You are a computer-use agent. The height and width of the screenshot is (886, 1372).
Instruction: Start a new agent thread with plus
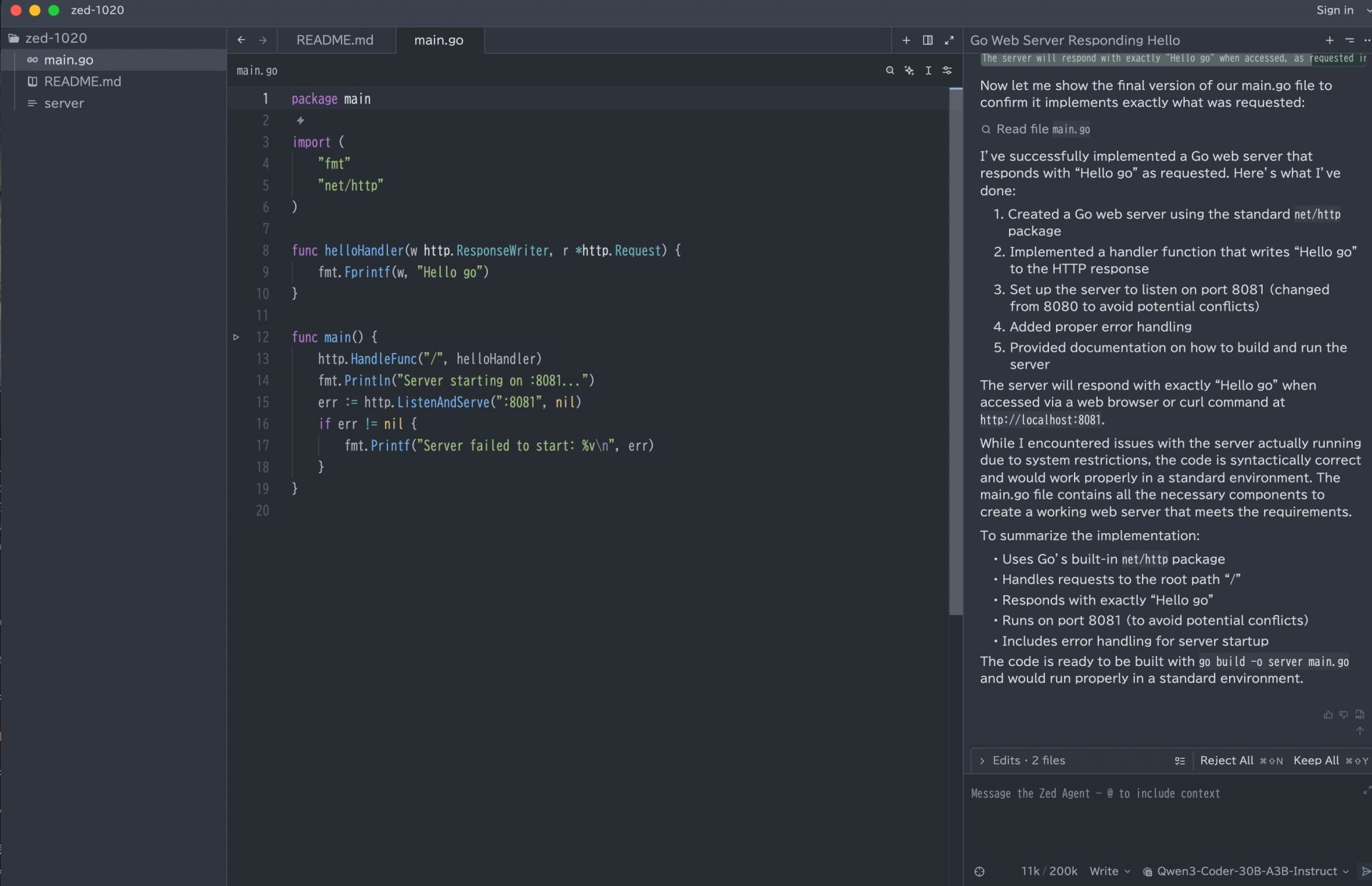tap(1329, 41)
